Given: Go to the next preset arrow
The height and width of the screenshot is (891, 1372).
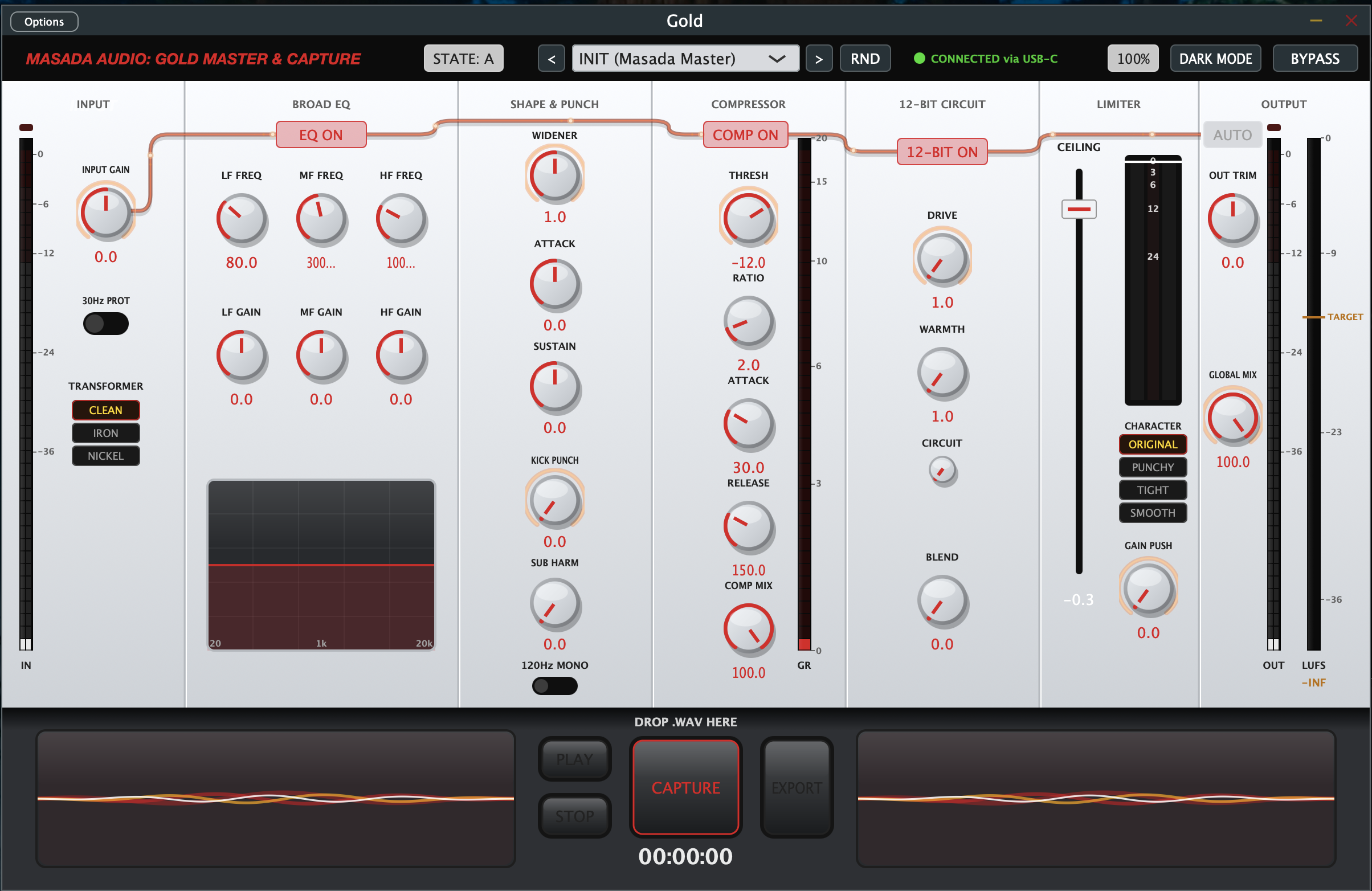Looking at the screenshot, I should click(819, 59).
